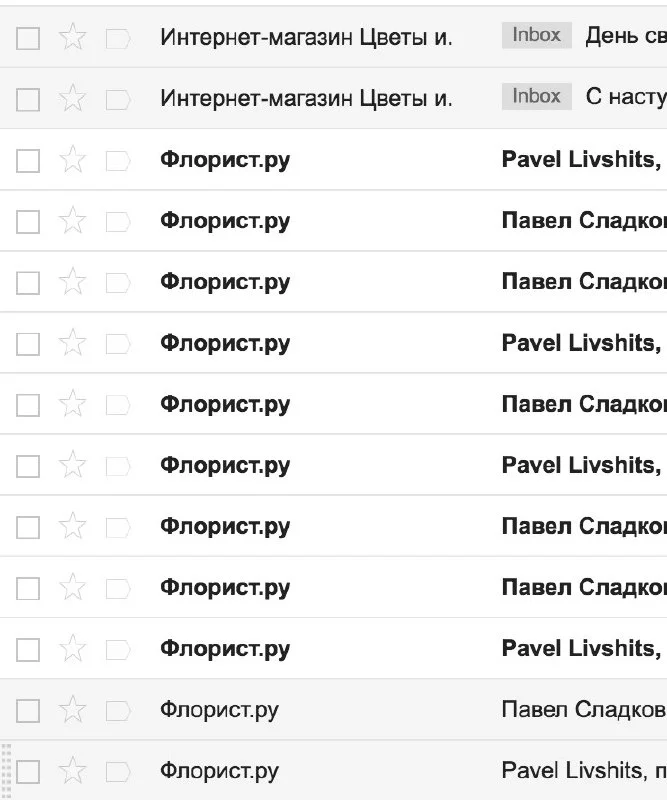Star the "С насту" email
This screenshot has height=800, width=667.
coord(72,99)
